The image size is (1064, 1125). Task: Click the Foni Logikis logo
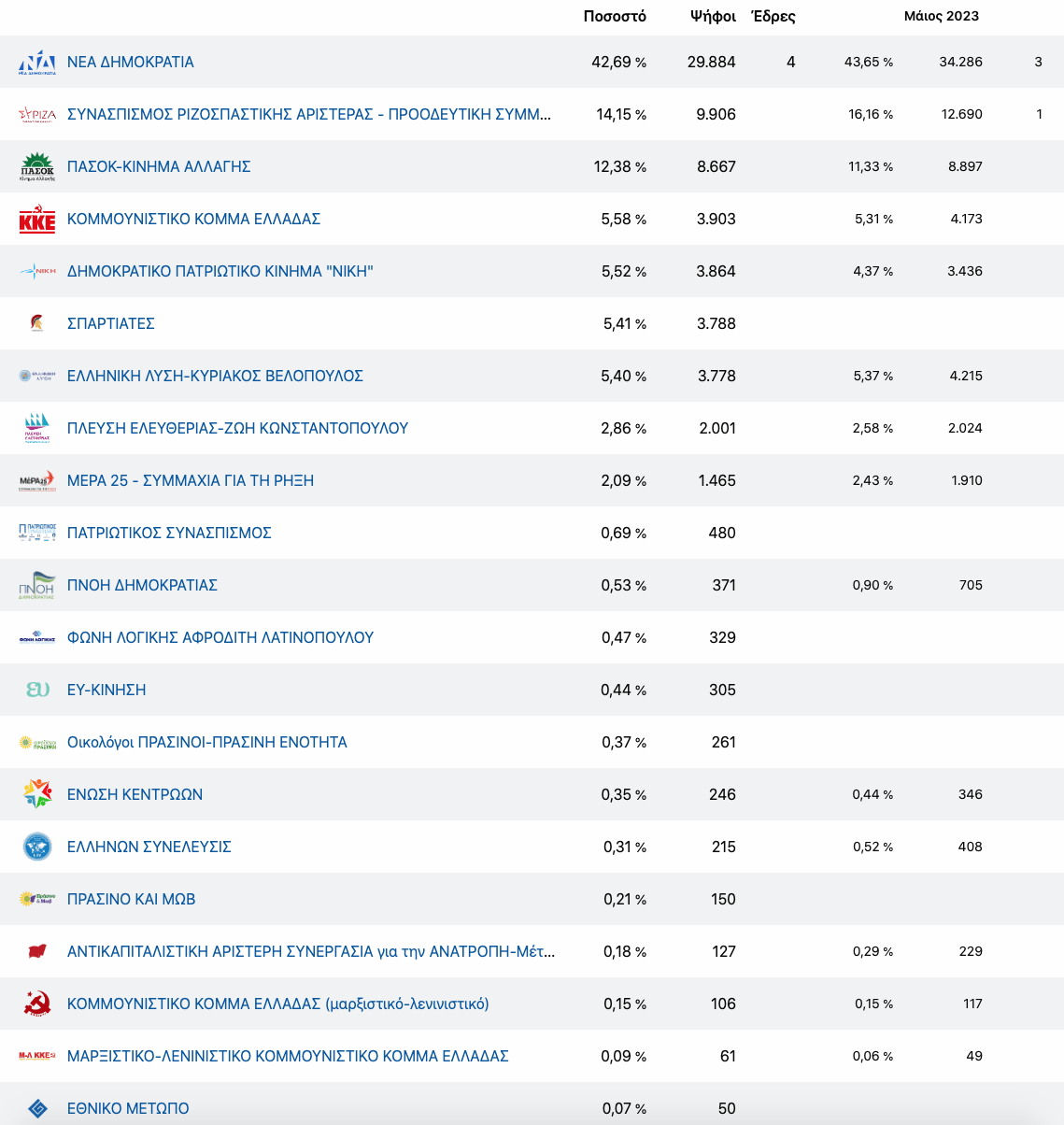[37, 638]
